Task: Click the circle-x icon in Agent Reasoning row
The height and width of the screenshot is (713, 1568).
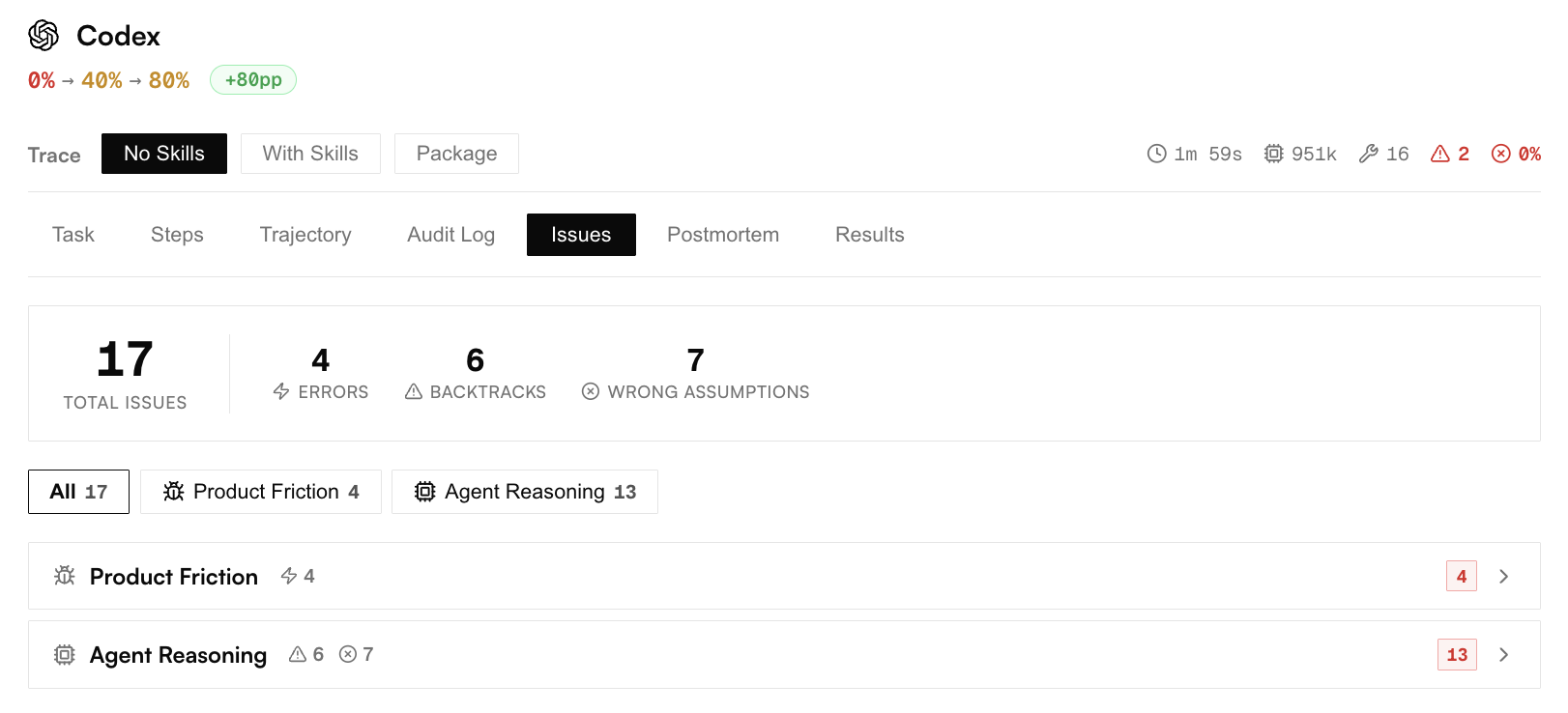Action: coord(348,654)
